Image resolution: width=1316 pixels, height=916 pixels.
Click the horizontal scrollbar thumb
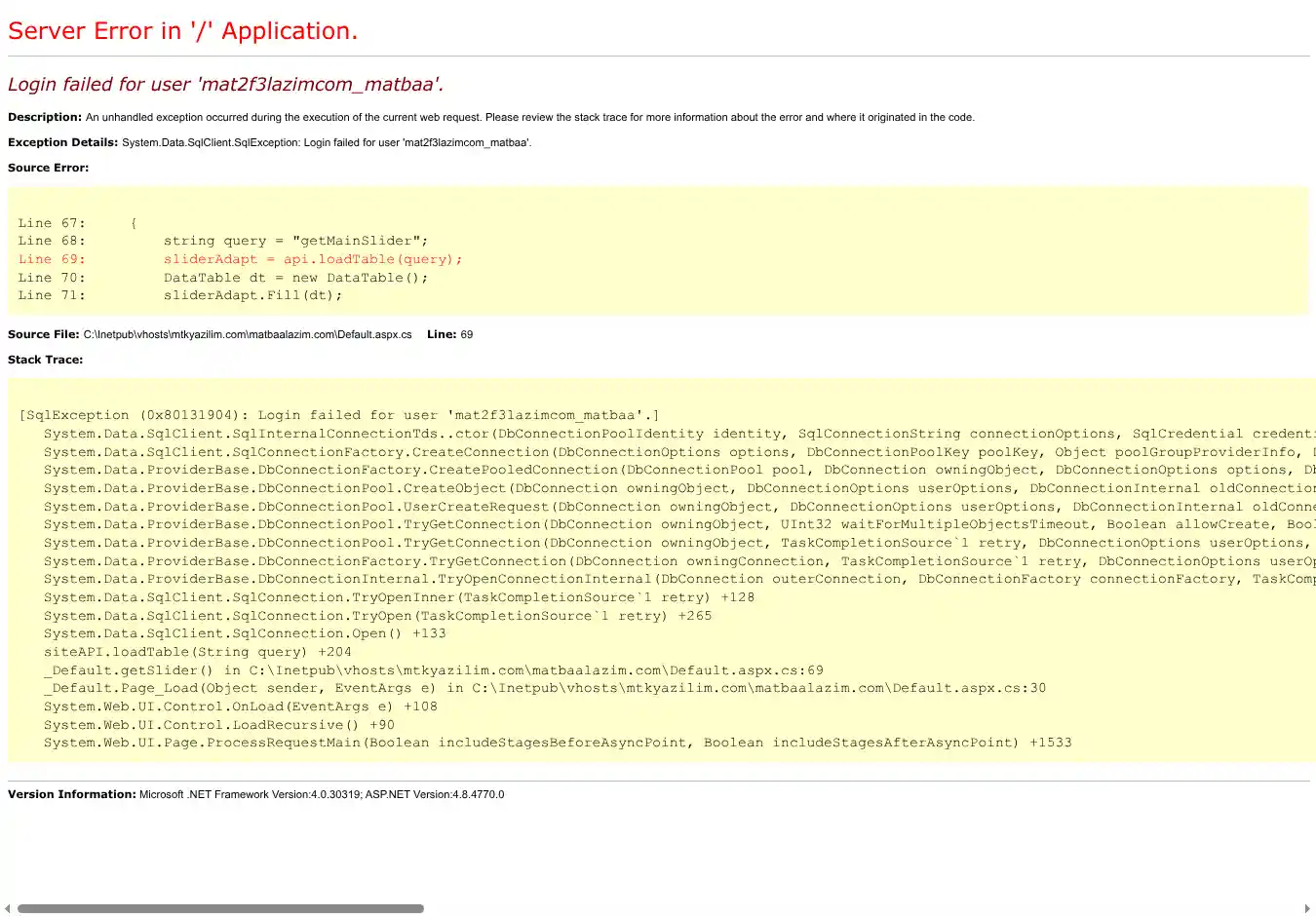220,908
